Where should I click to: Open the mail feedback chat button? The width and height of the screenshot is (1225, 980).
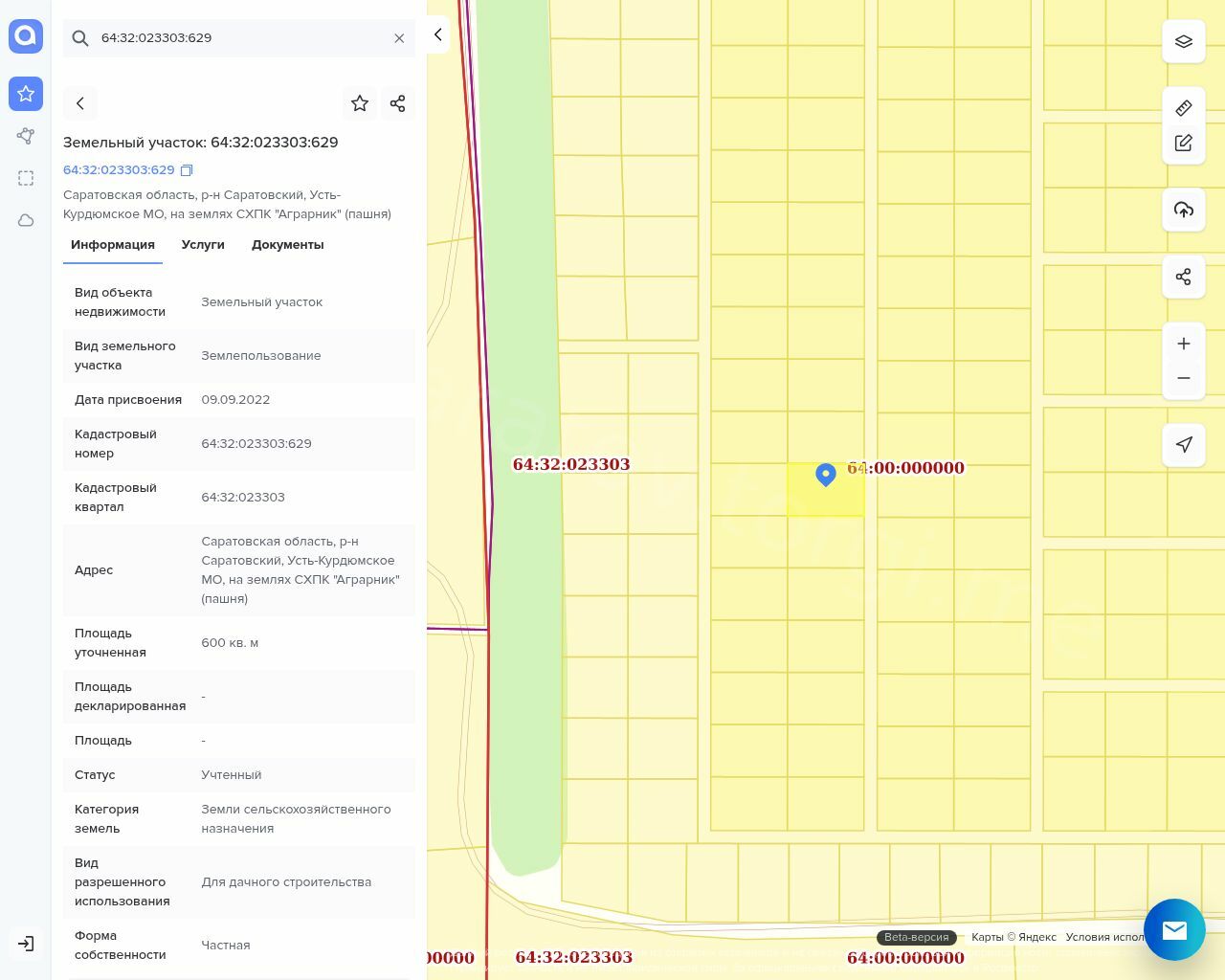click(x=1174, y=929)
